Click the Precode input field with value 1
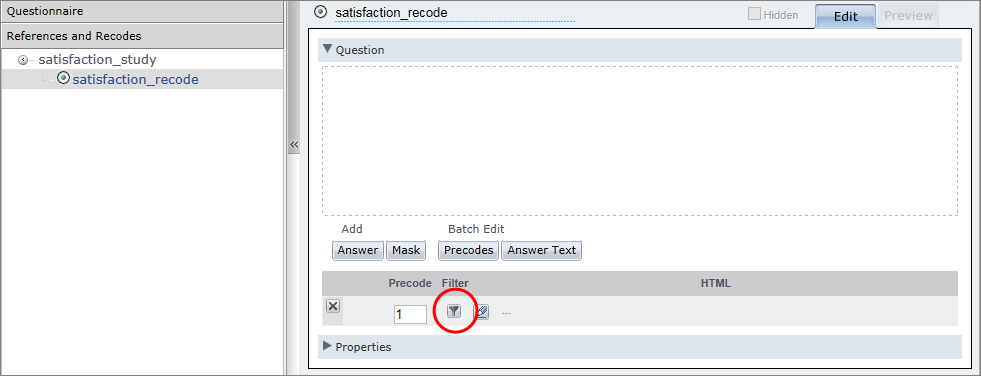Screen dimensions: 981x376 410,313
